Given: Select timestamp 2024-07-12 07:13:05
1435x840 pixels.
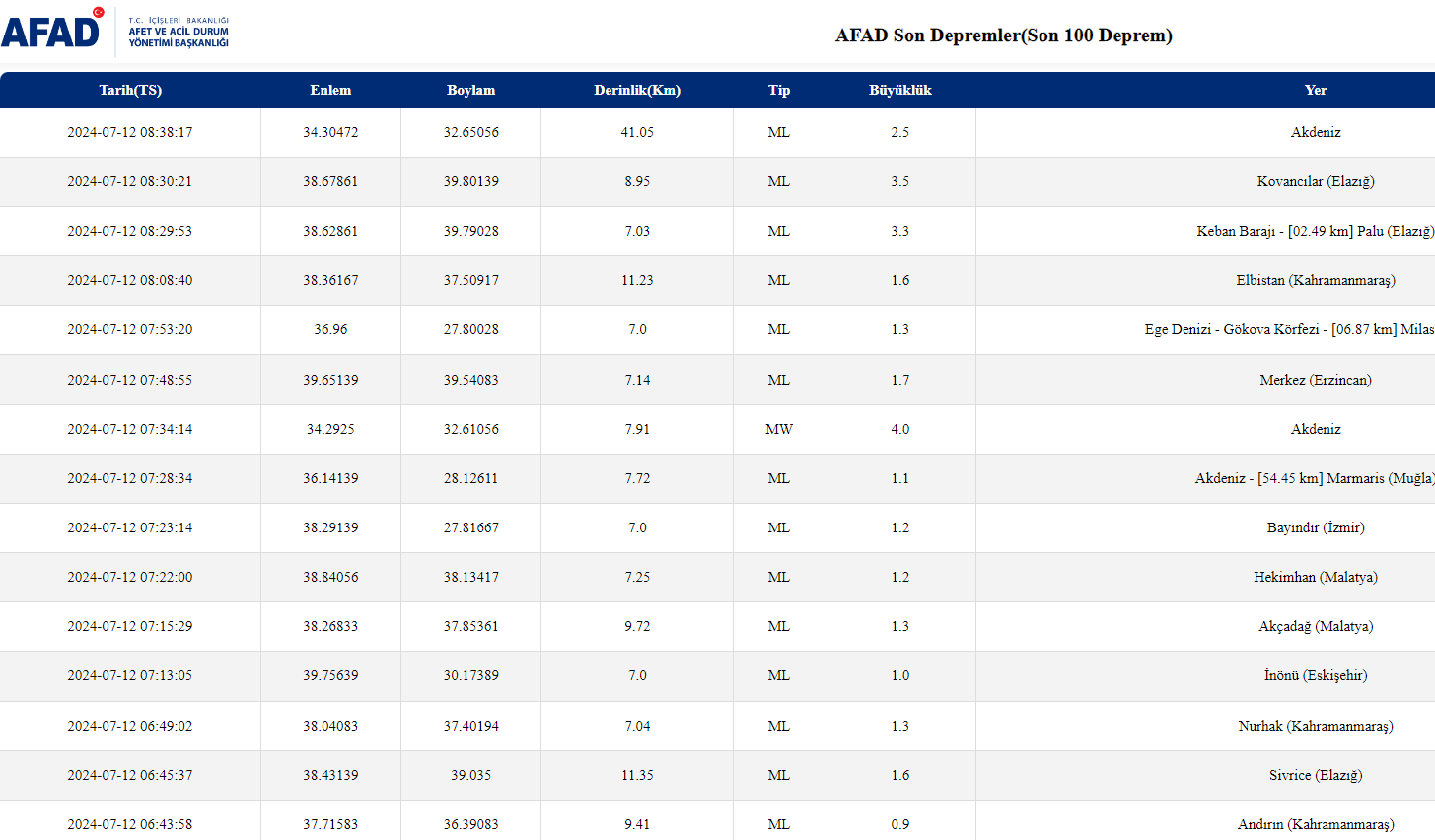Looking at the screenshot, I should click(130, 675).
